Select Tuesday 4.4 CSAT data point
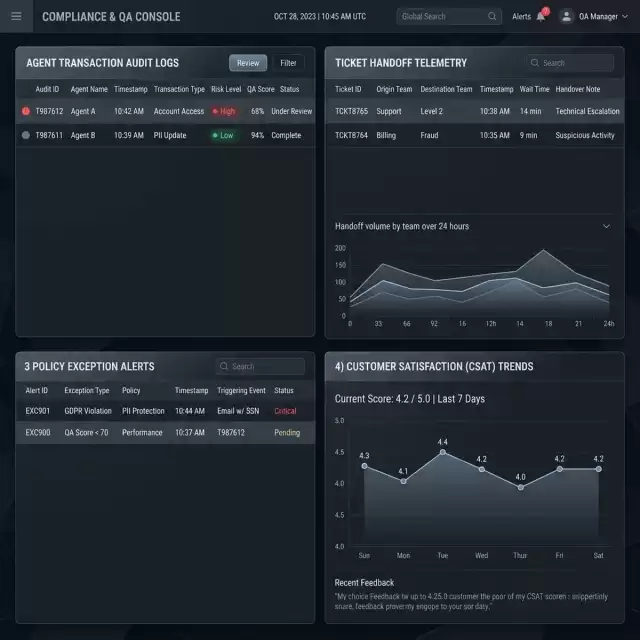640x640 pixels. (443, 452)
